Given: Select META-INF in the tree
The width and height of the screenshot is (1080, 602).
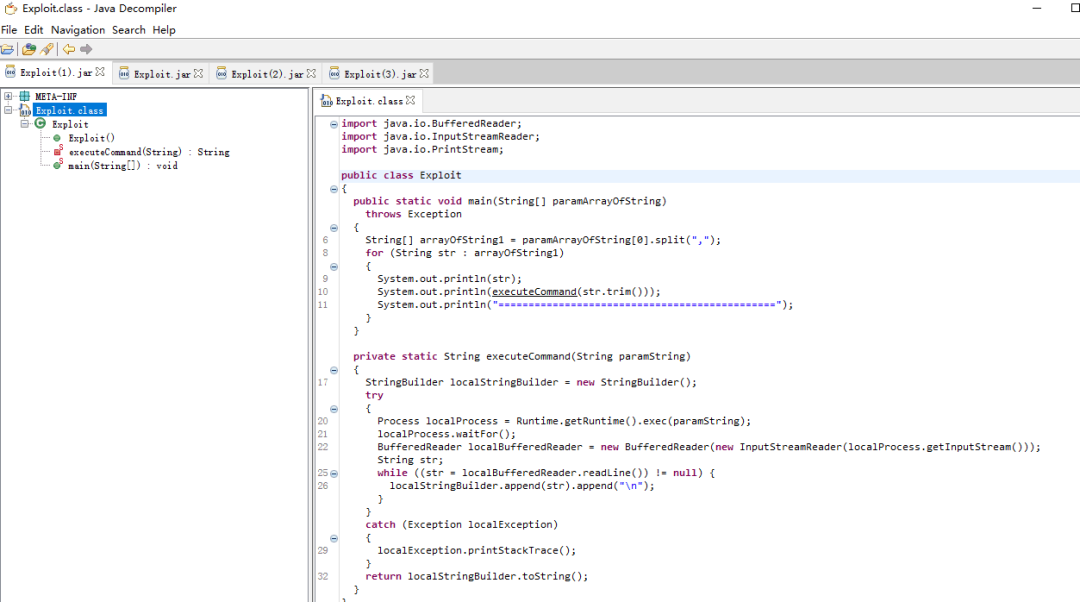Looking at the screenshot, I should click(x=56, y=96).
